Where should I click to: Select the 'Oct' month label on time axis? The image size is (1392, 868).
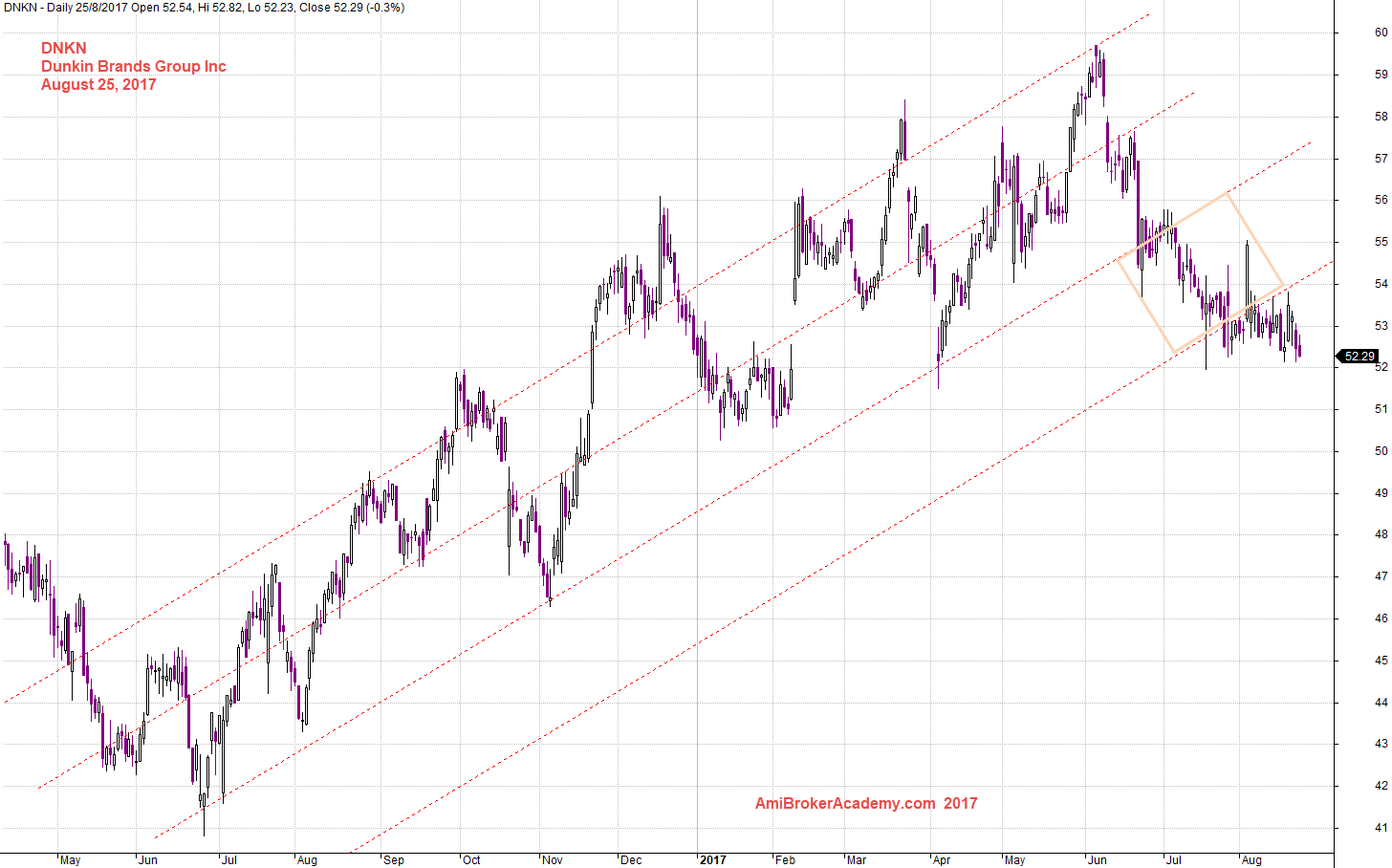tap(471, 860)
